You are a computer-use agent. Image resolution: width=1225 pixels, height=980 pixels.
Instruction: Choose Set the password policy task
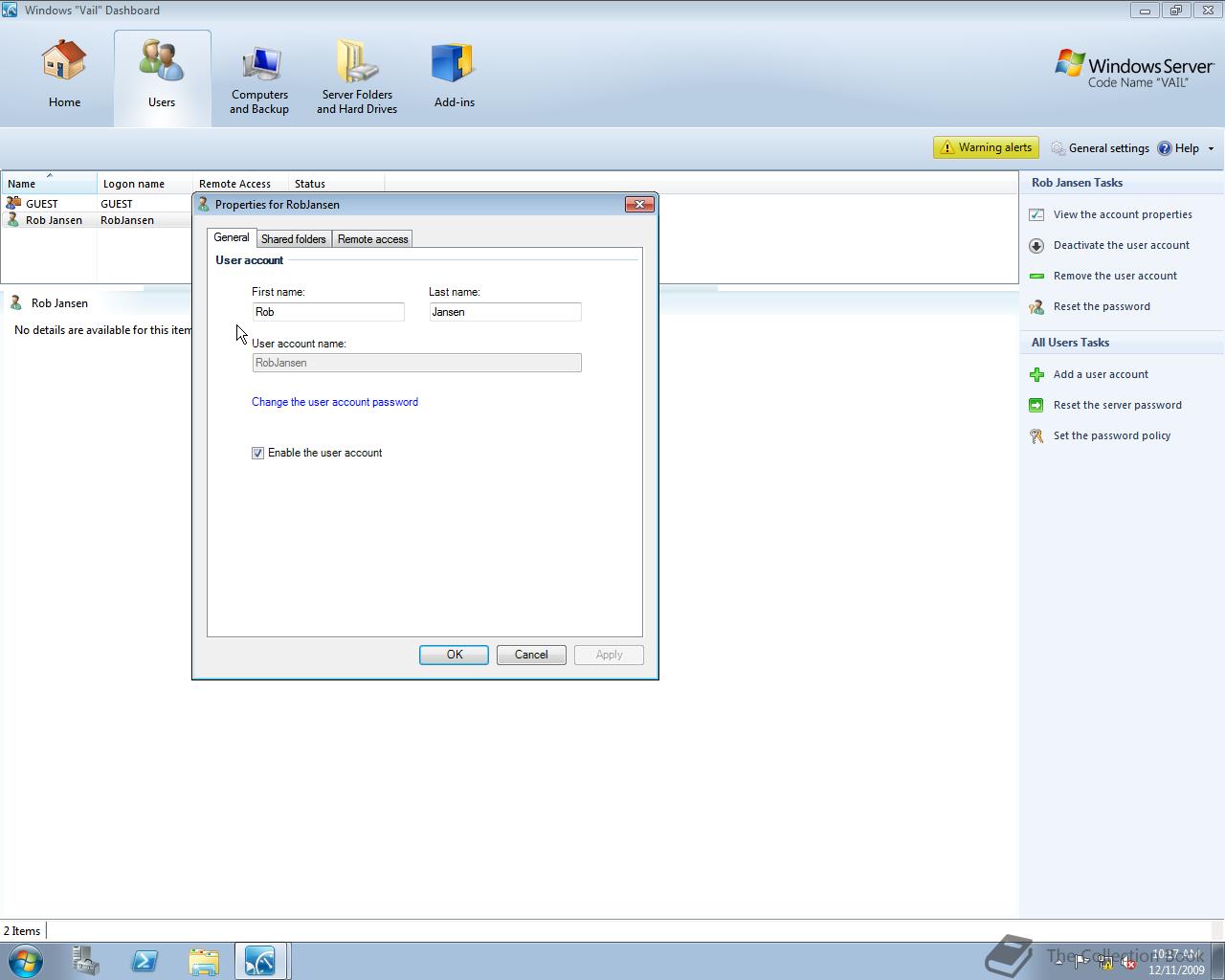click(1112, 435)
